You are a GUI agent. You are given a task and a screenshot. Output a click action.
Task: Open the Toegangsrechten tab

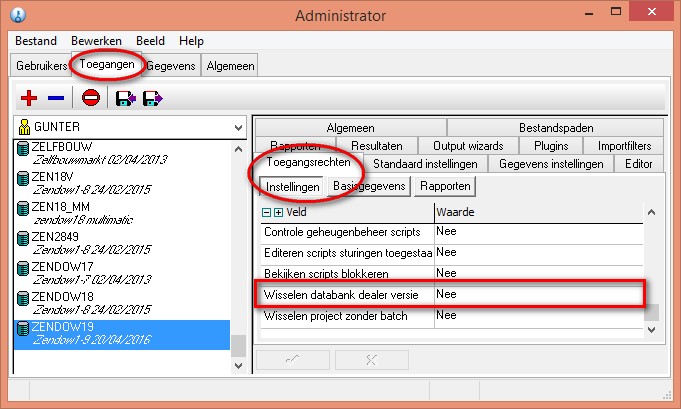click(x=308, y=162)
